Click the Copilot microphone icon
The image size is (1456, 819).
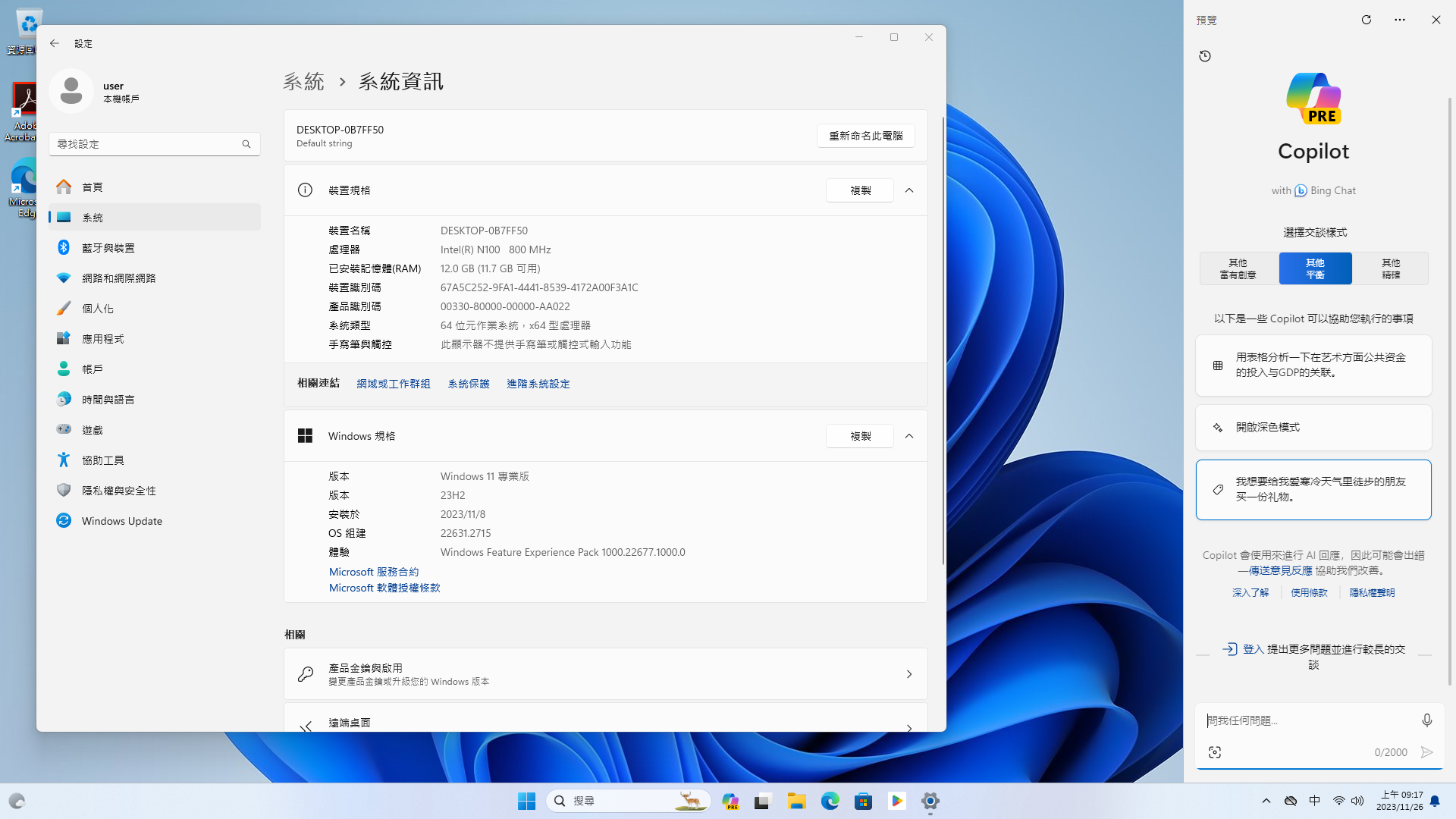pyautogui.click(x=1427, y=720)
